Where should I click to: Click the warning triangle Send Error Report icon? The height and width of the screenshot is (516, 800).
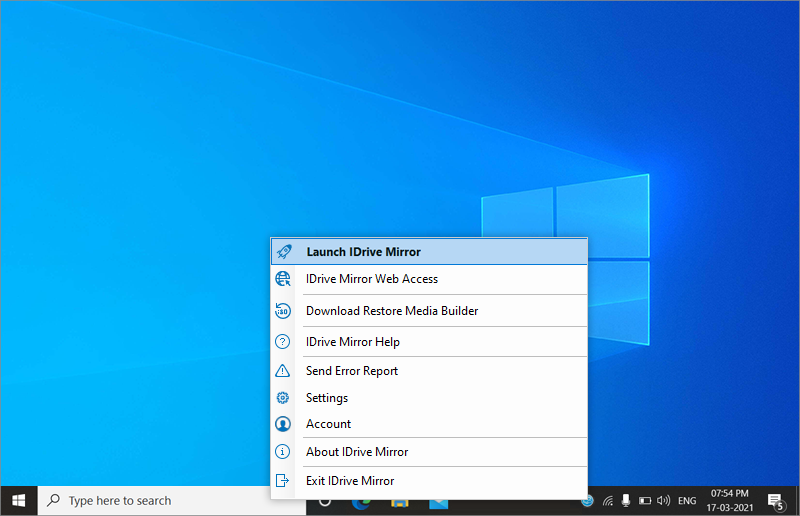[x=283, y=371]
